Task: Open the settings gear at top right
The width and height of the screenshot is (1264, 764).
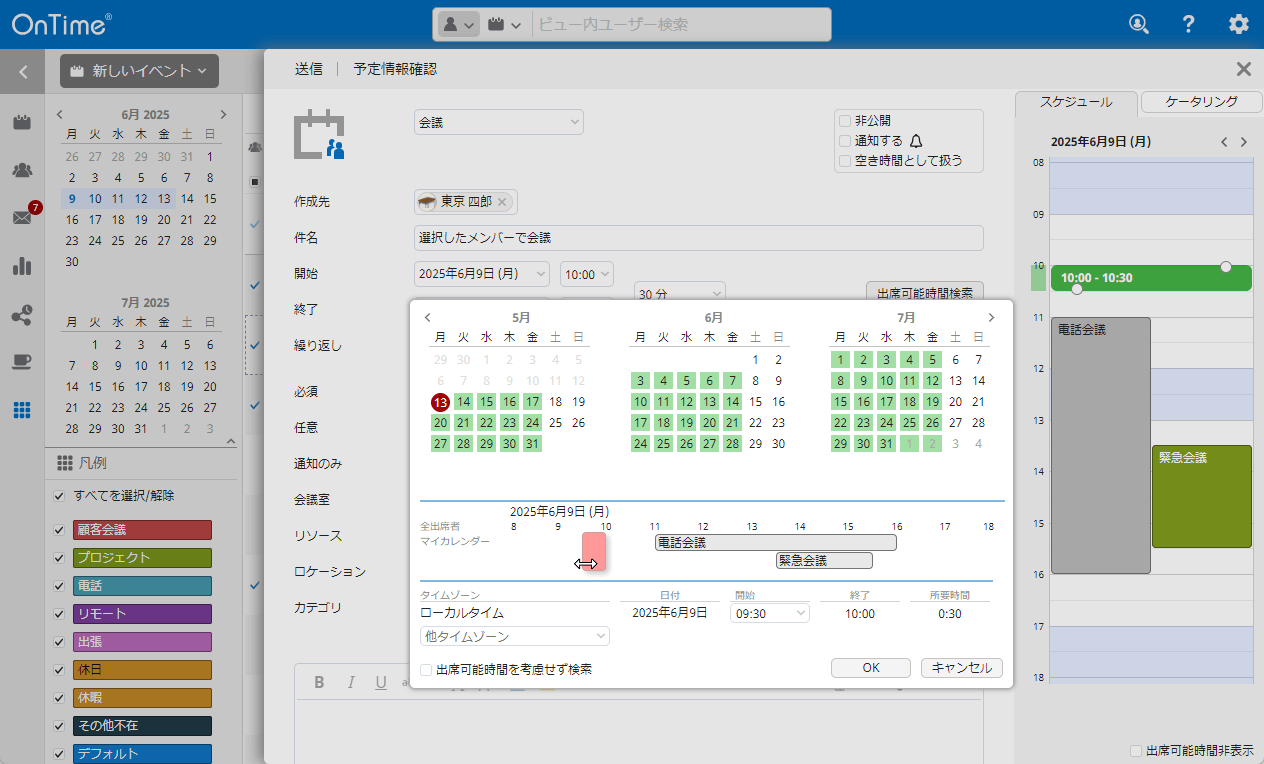Action: coord(1238,24)
